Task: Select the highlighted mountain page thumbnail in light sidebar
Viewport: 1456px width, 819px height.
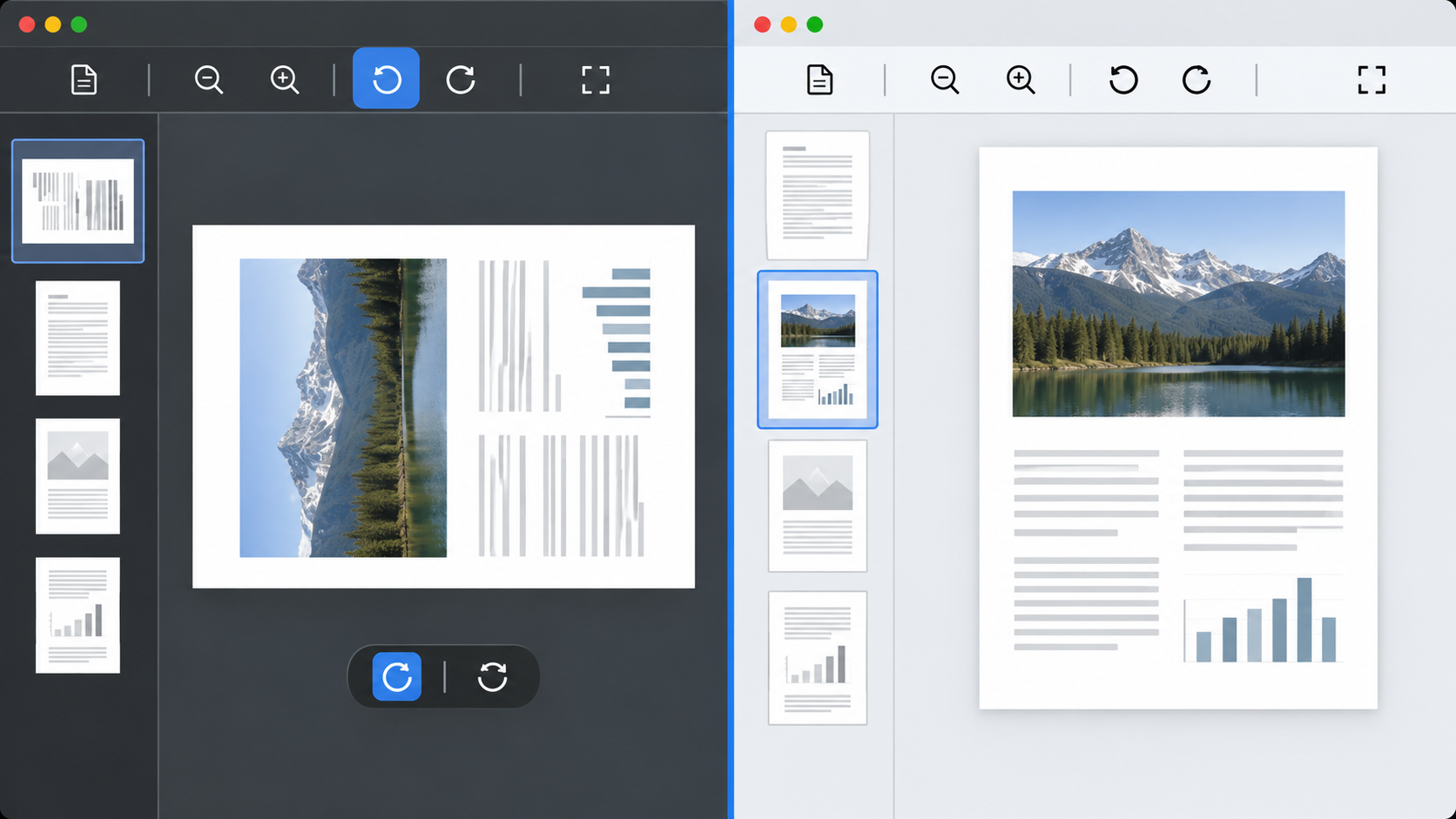Action: tap(818, 349)
